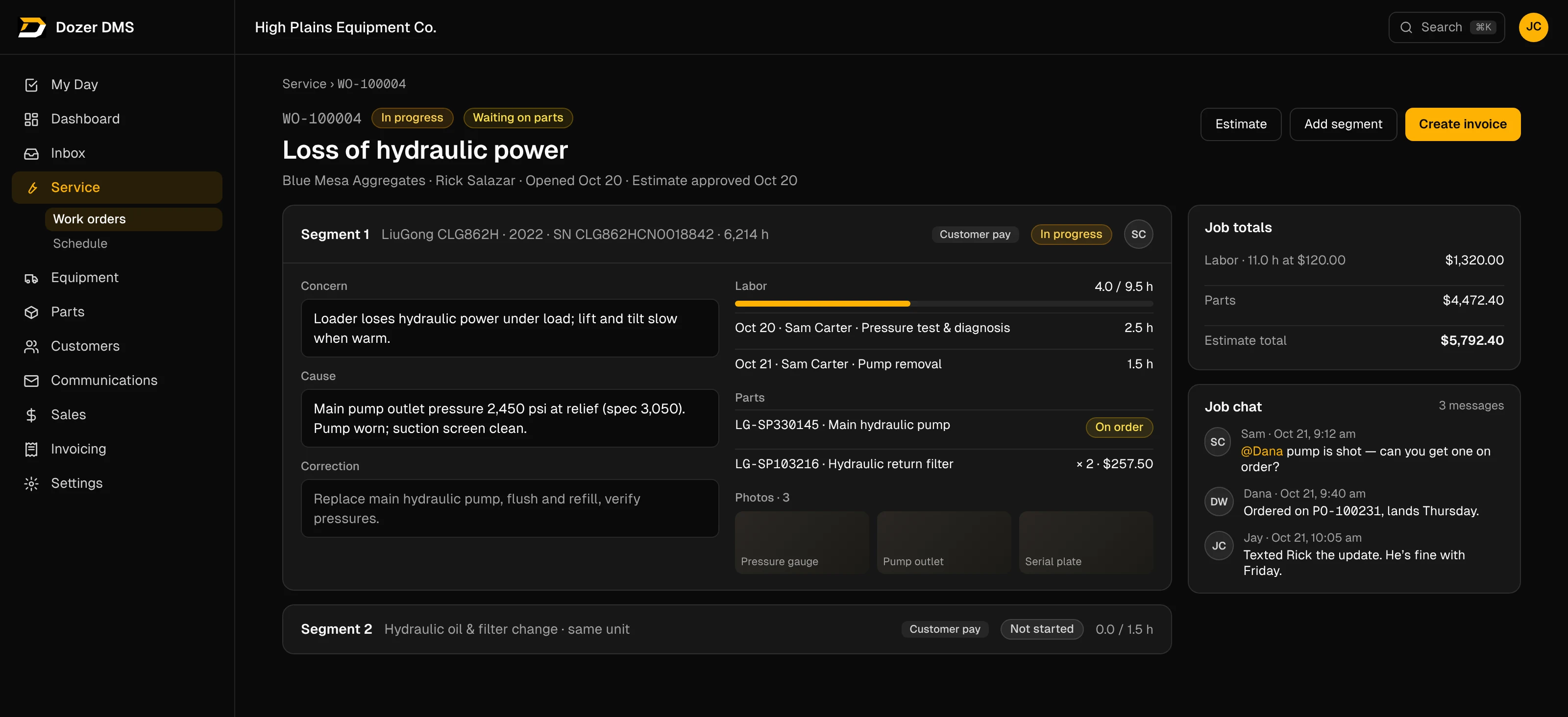1568x717 pixels.
Task: Open the Serial plate photo
Action: 1085,543
